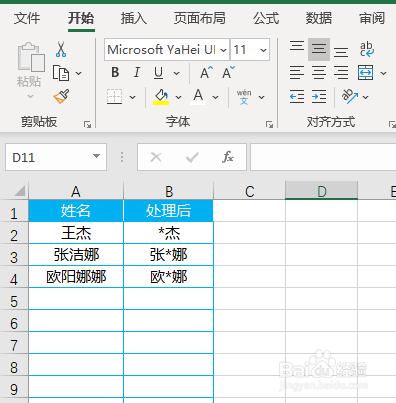Align text right

[x=341, y=72]
